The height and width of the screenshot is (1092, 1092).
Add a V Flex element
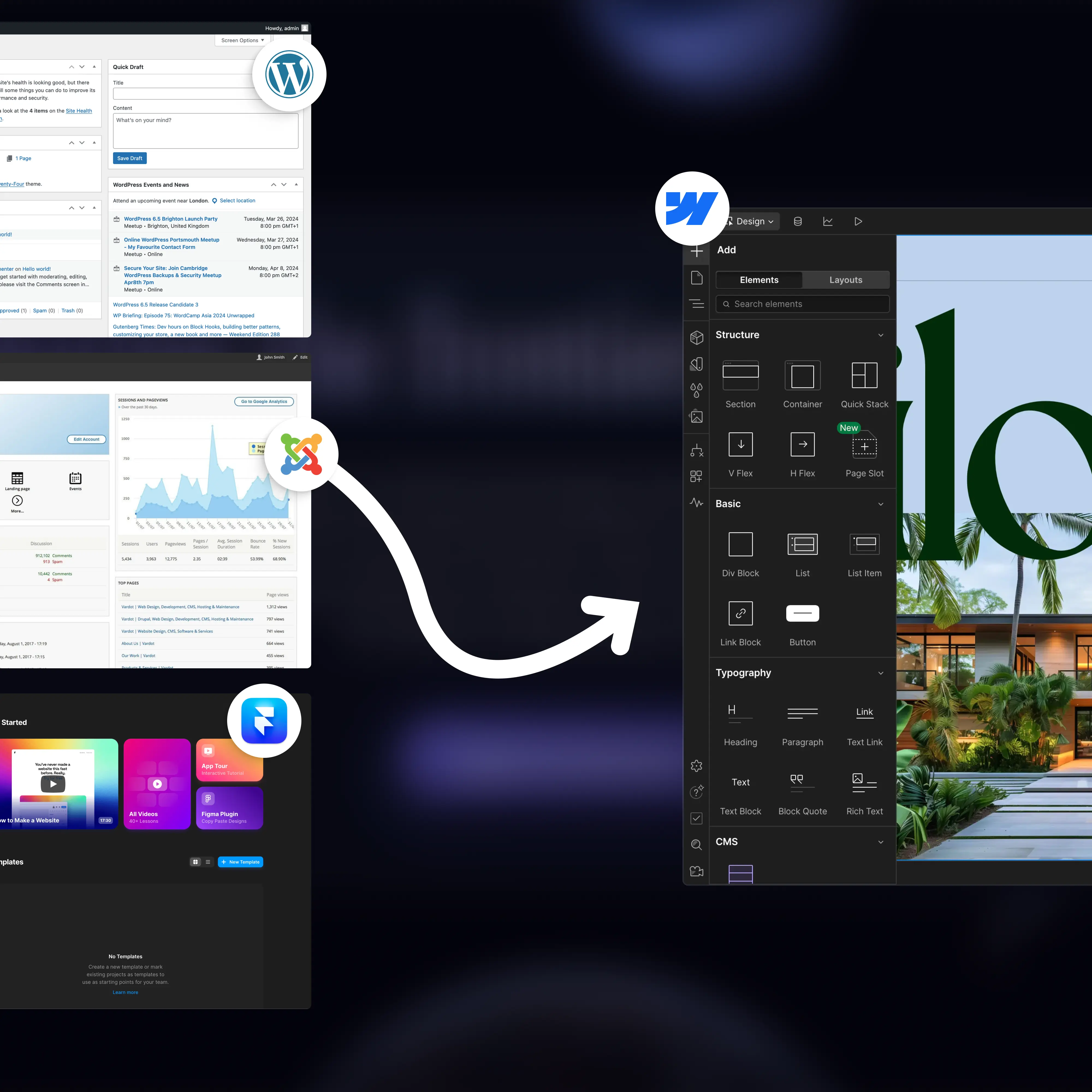pyautogui.click(x=740, y=455)
